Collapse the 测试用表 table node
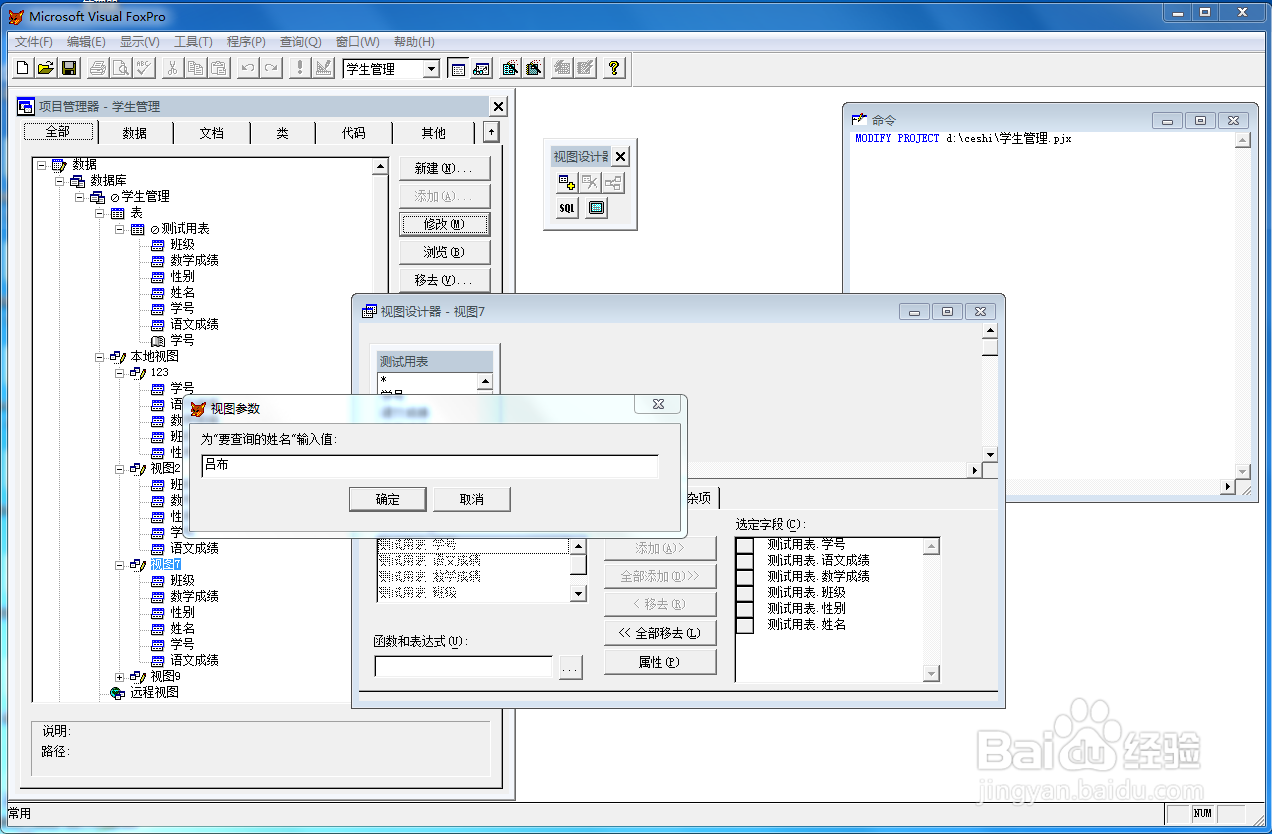 [x=120, y=228]
